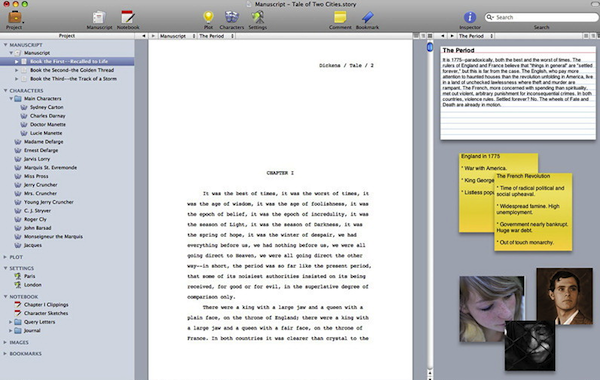
Task: Expand the IMAGES section
Action: pyautogui.click(x=5, y=342)
